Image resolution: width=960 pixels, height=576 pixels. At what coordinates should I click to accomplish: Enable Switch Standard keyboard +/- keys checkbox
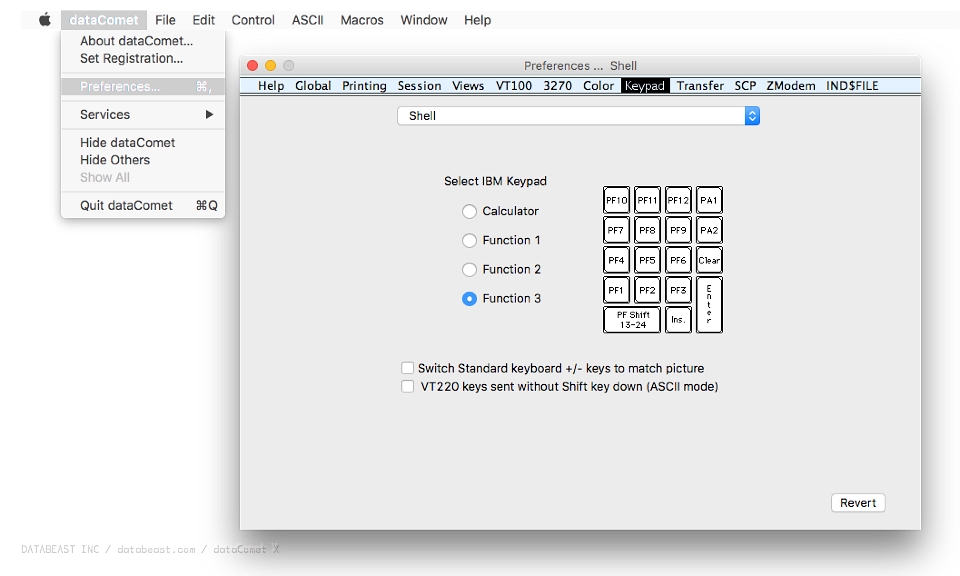pyautogui.click(x=407, y=368)
